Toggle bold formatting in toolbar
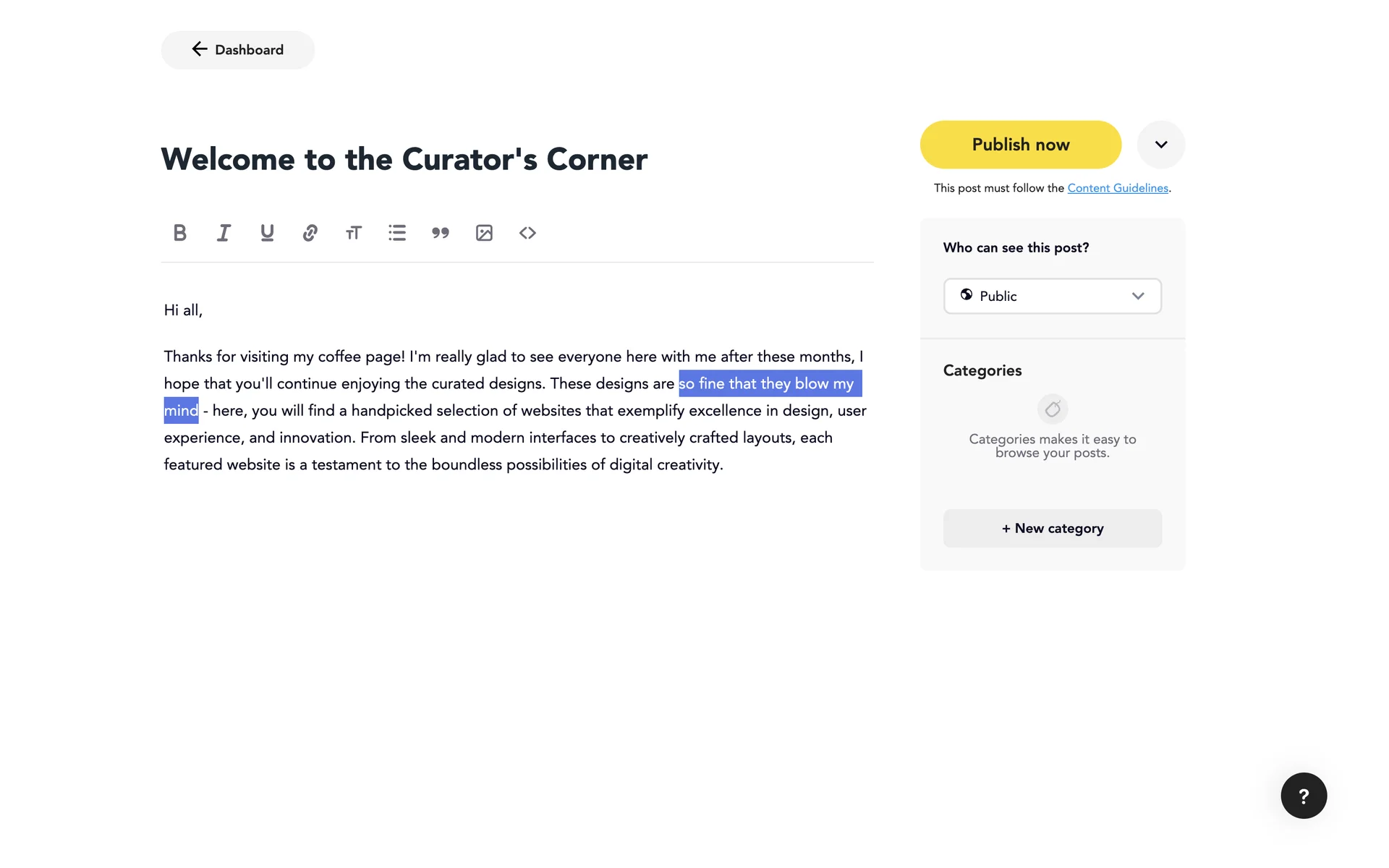This screenshot has width=1389, height=868. pyautogui.click(x=180, y=233)
